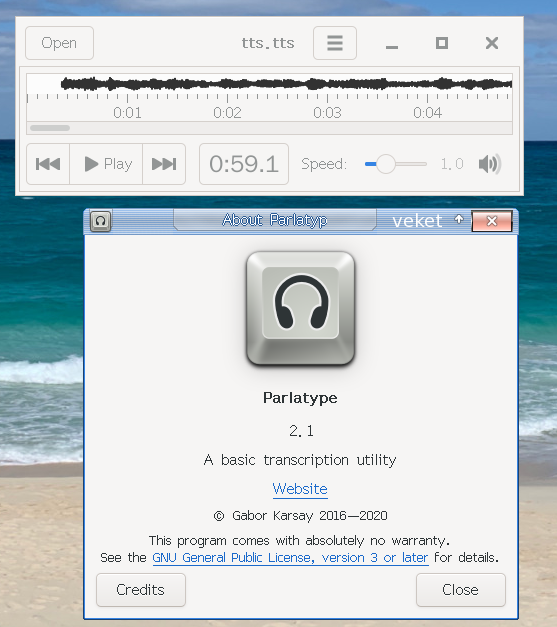Click the 0:59.1 time position button
Image resolution: width=557 pixels, height=627 pixels.
point(244,164)
